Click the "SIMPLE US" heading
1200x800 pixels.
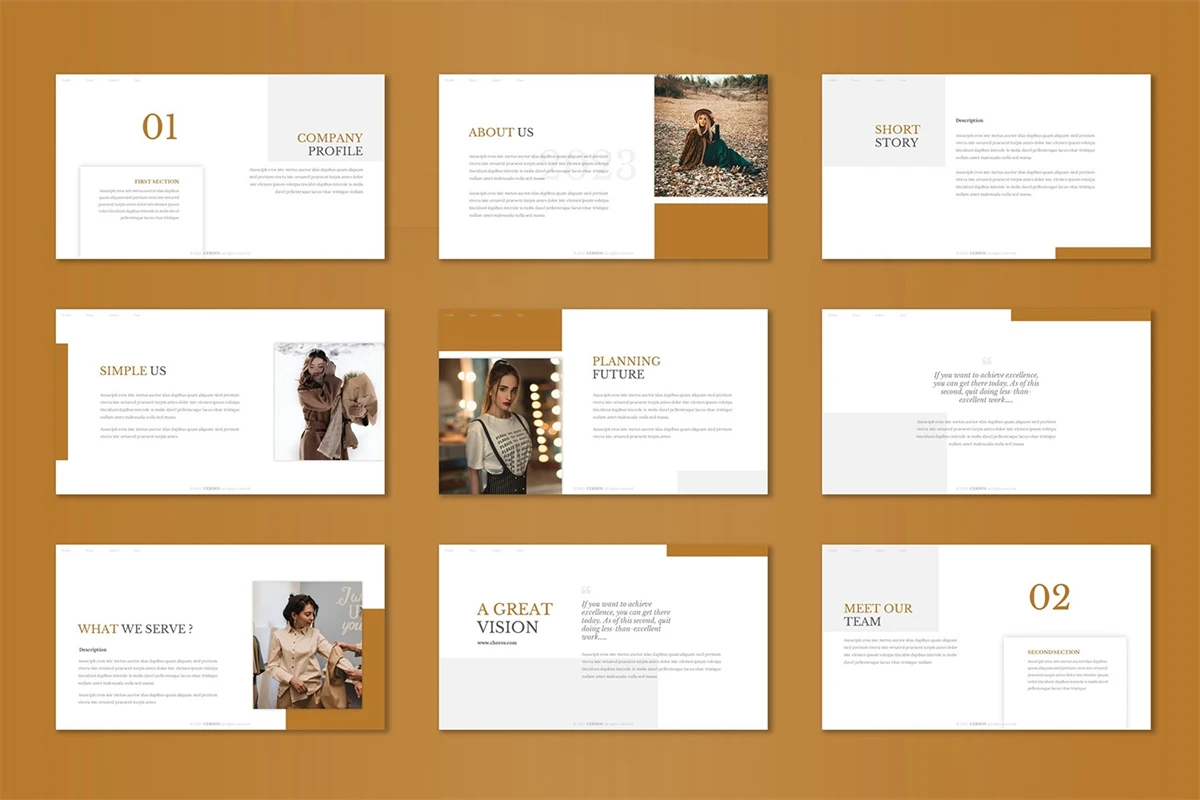pos(133,371)
